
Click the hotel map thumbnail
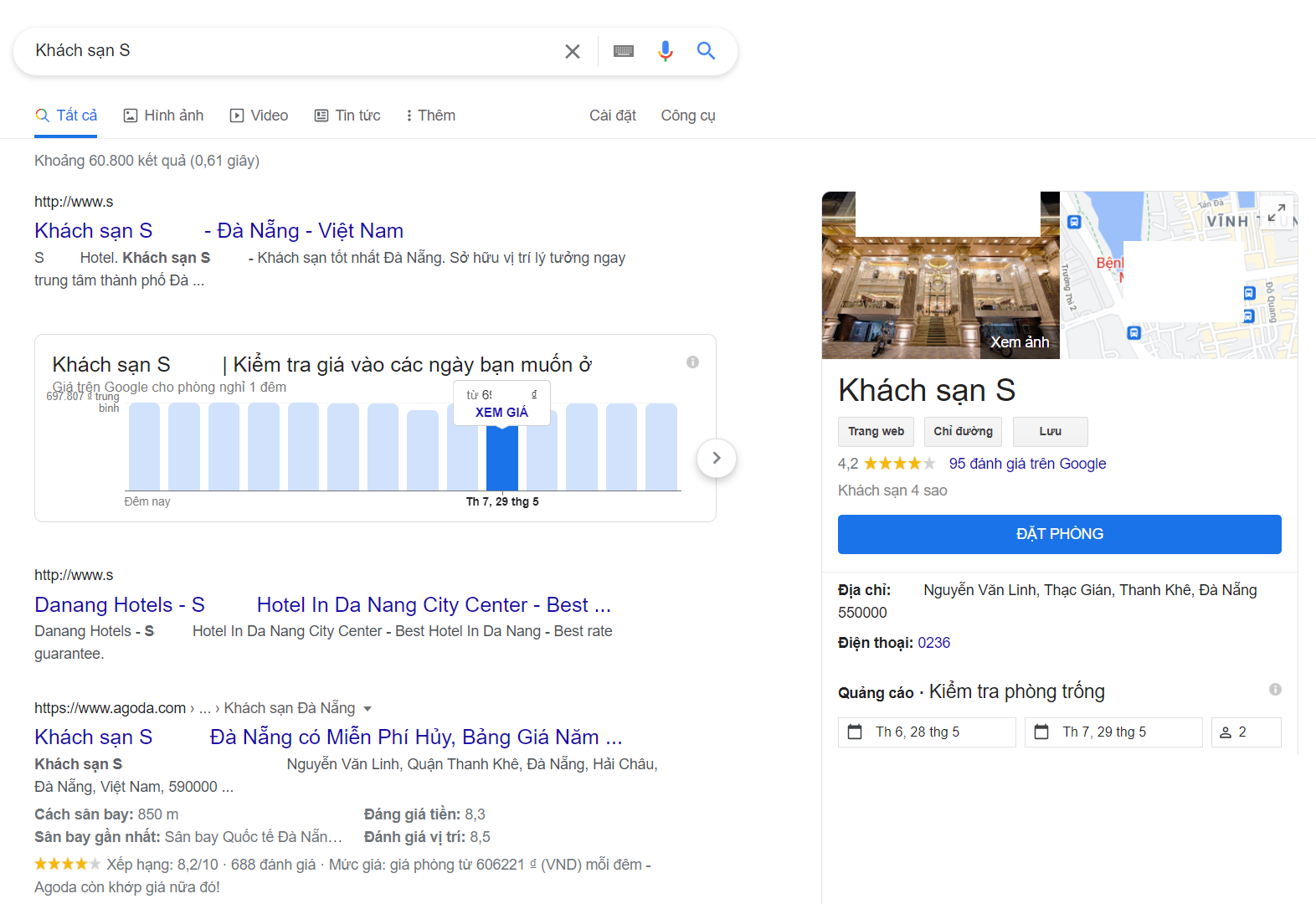(1179, 275)
